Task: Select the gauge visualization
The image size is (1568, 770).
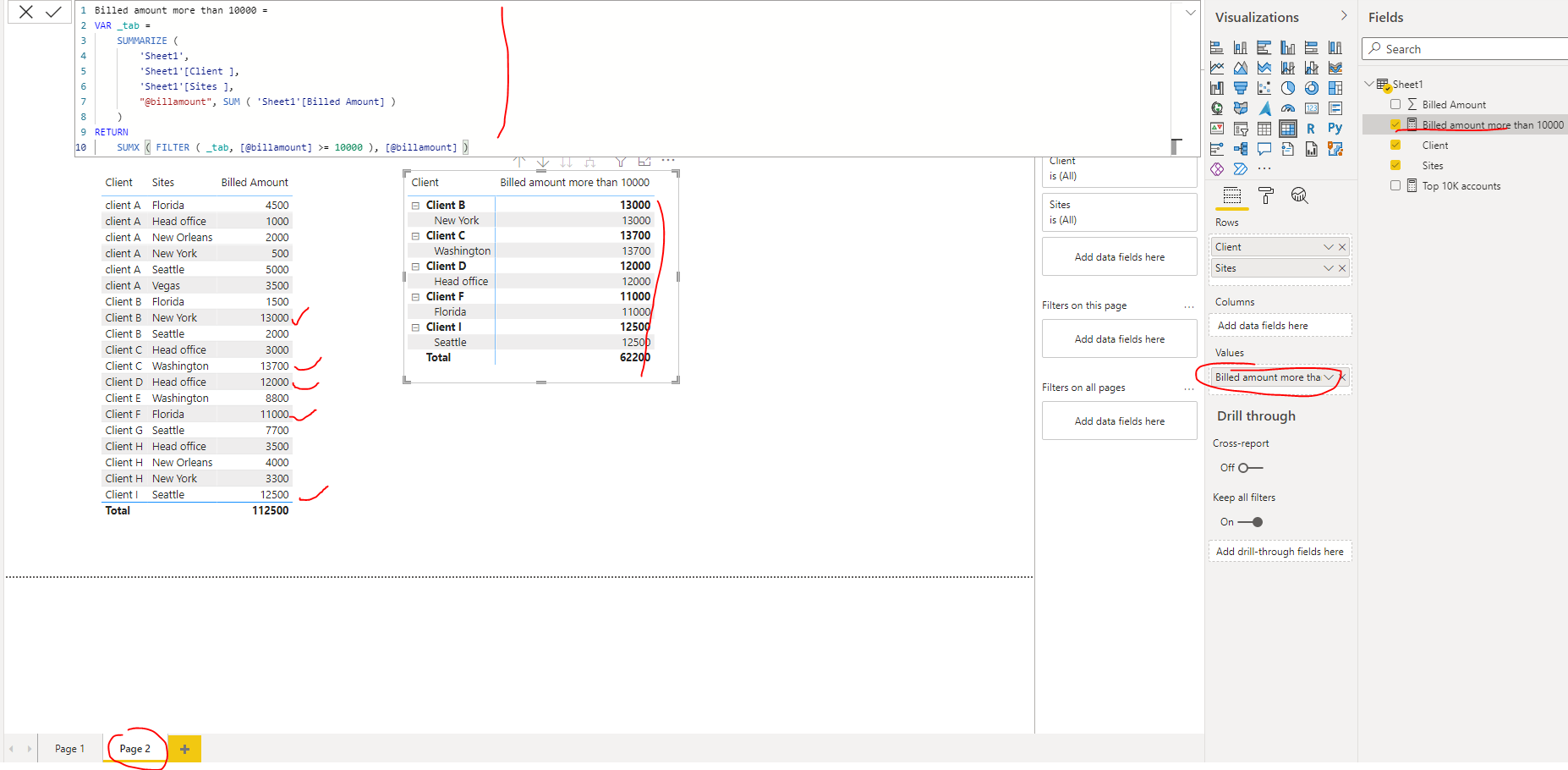Action: coord(1288,108)
